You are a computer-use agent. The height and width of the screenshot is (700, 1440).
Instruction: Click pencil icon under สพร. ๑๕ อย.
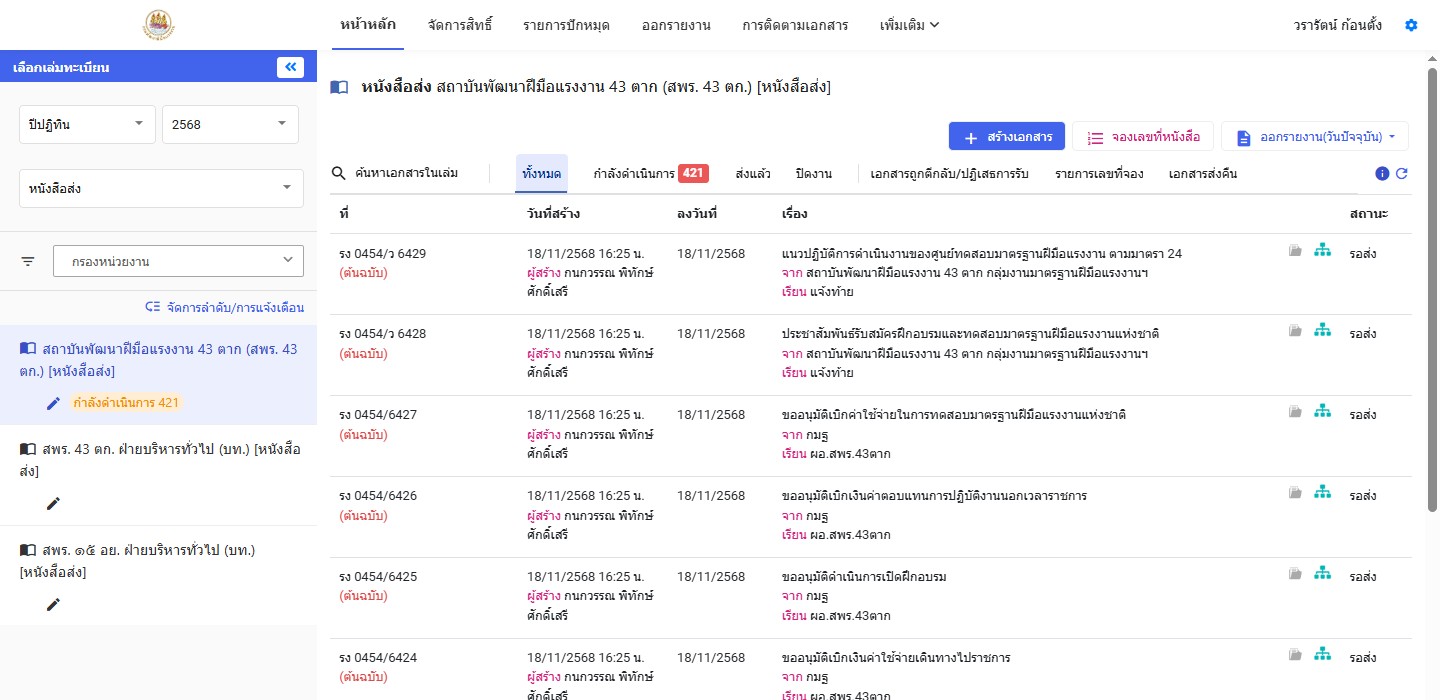tap(53, 604)
